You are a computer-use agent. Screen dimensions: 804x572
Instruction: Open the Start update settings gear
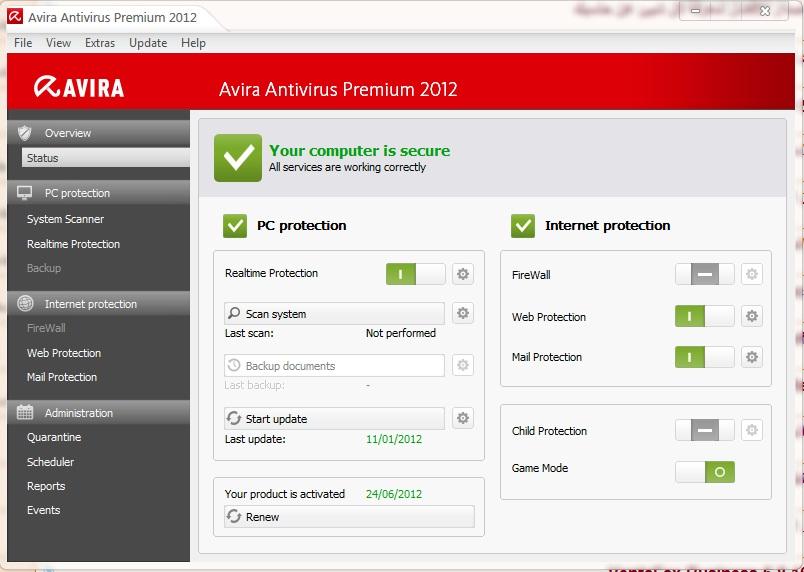462,418
